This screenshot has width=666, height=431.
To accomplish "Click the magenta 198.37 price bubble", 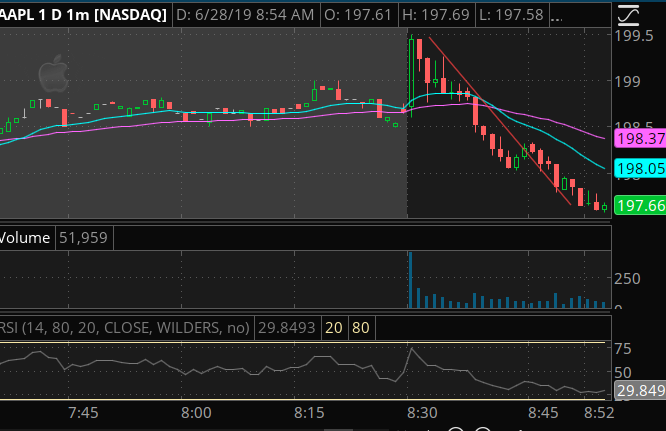I will tap(641, 138).
